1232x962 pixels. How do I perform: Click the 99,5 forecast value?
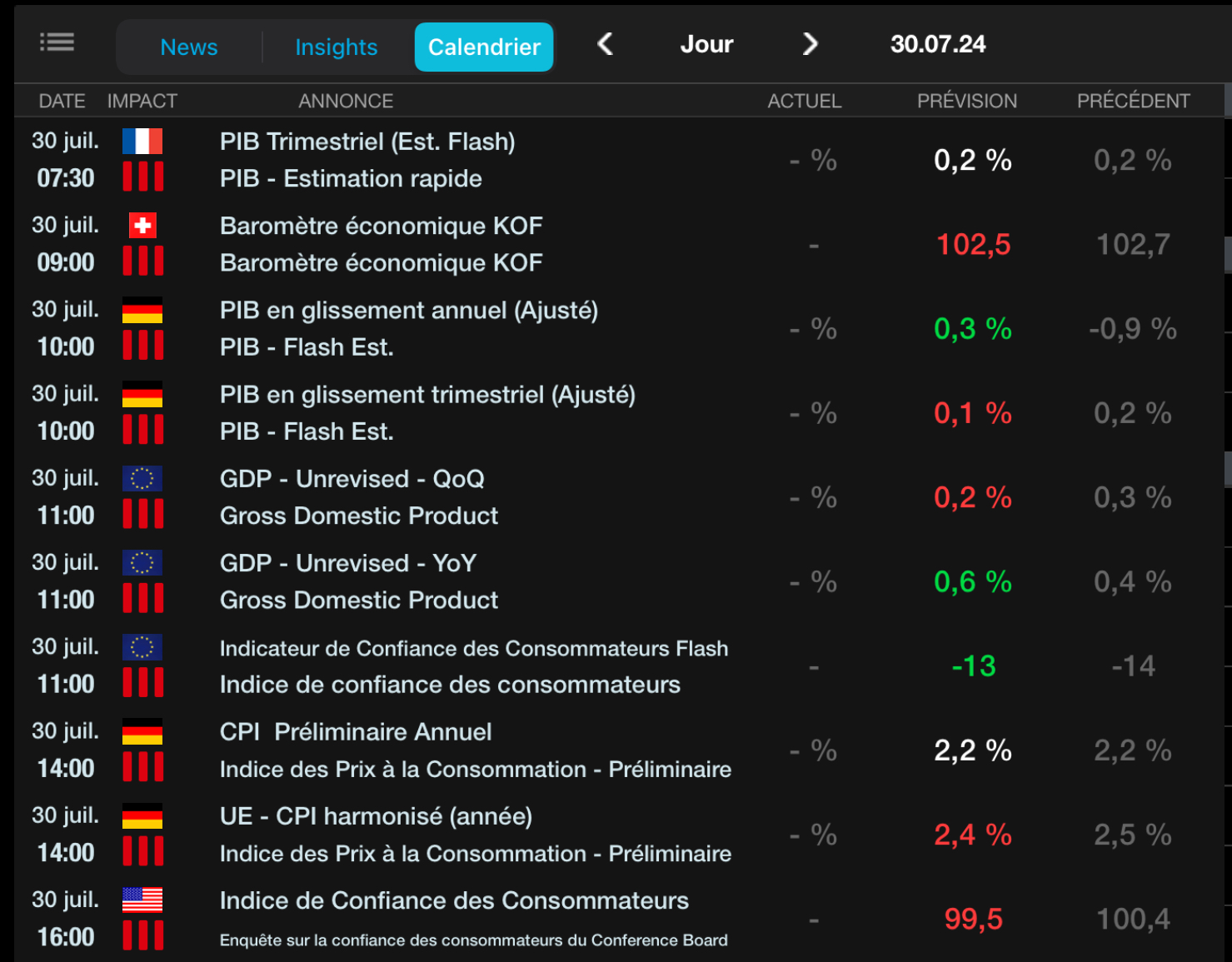coord(973,919)
